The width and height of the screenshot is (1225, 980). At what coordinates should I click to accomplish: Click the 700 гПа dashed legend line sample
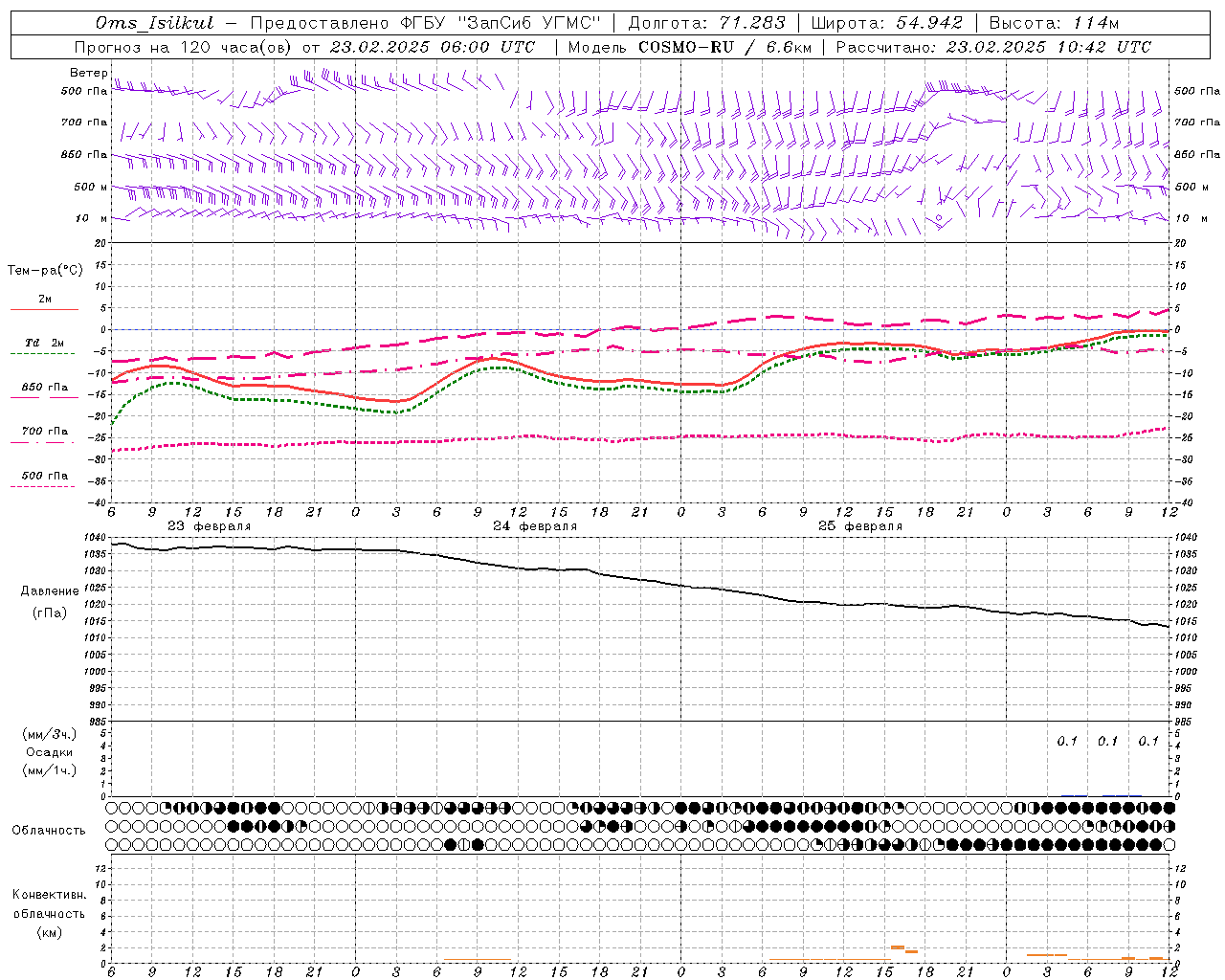tap(43, 442)
